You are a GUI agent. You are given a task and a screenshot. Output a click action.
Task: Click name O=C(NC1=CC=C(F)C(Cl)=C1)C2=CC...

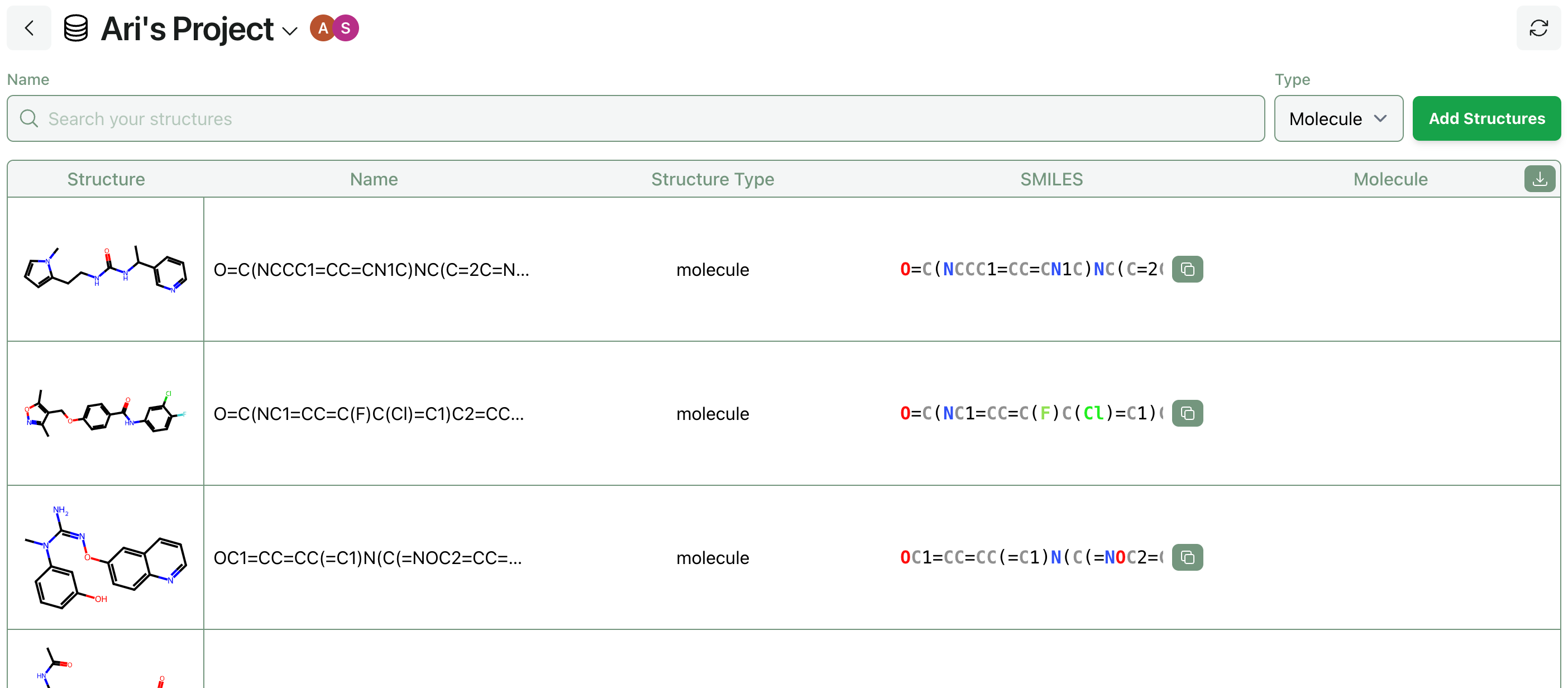click(x=368, y=413)
